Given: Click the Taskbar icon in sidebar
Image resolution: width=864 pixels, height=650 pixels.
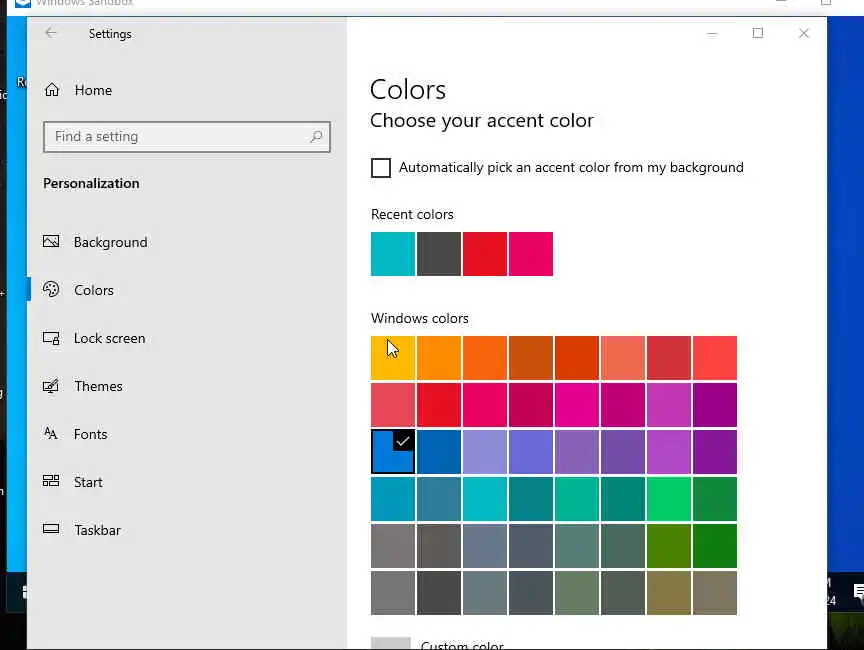Looking at the screenshot, I should [x=51, y=530].
